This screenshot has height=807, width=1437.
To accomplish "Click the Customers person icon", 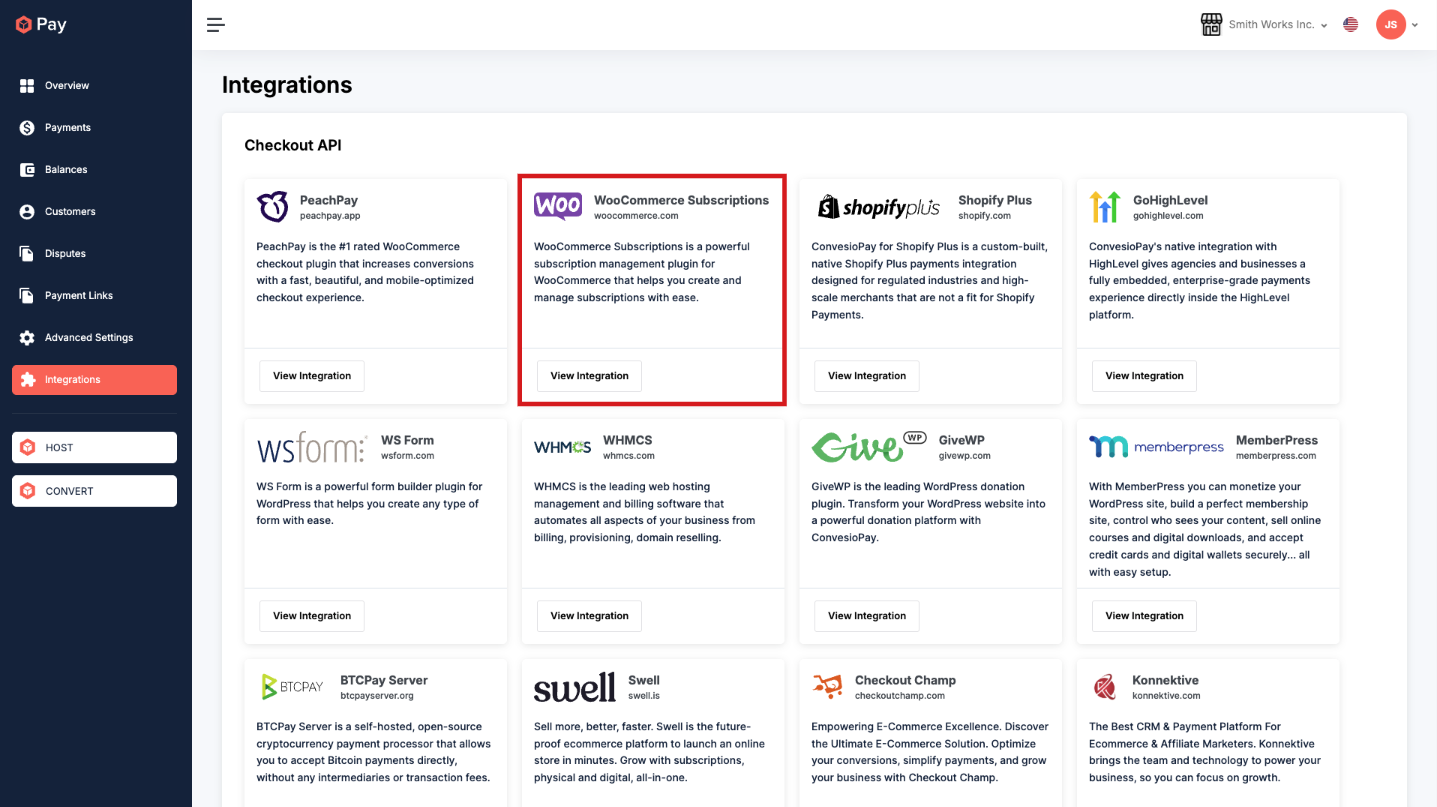I will (x=27, y=212).
